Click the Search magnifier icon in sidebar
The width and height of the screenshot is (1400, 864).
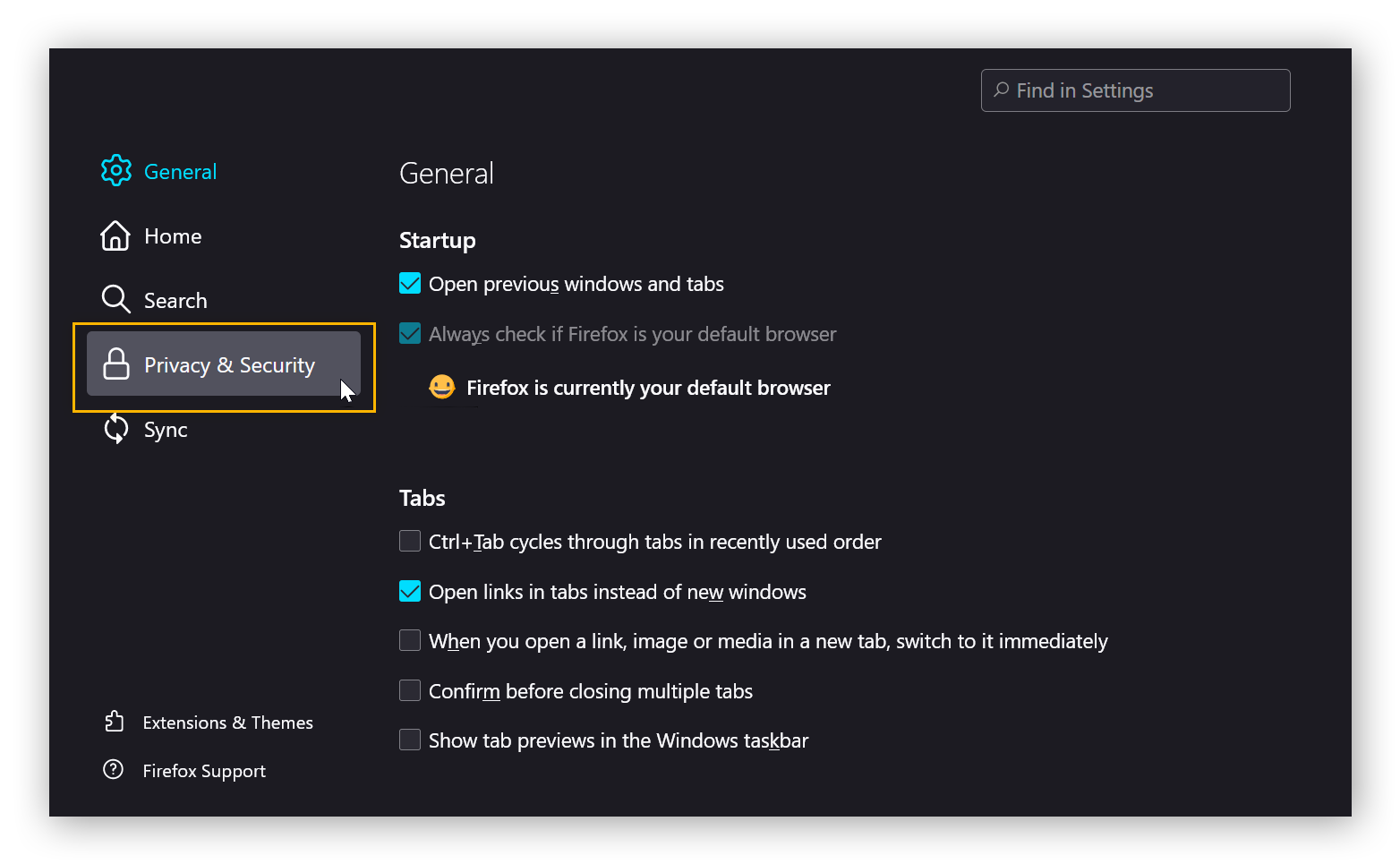point(116,299)
